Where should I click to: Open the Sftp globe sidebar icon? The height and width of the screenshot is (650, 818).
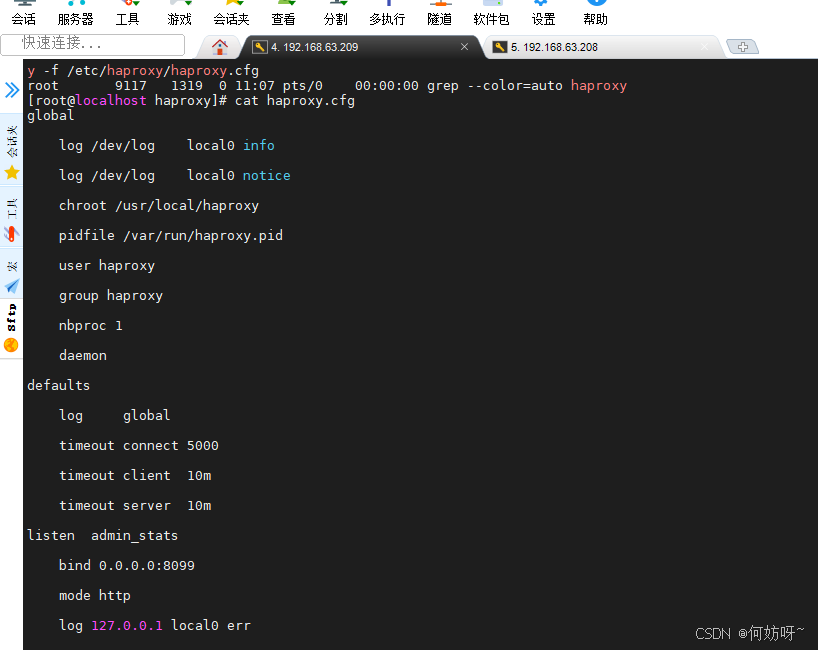pos(11,345)
